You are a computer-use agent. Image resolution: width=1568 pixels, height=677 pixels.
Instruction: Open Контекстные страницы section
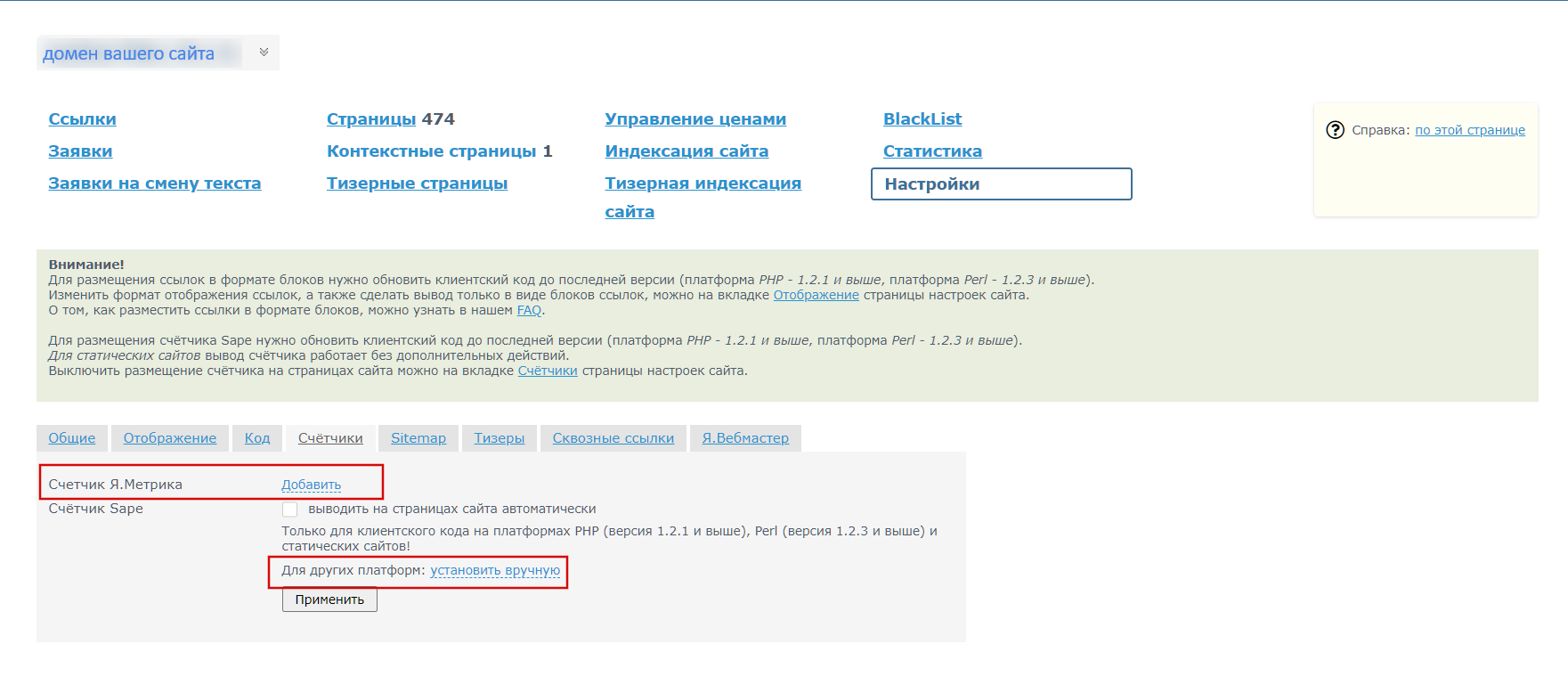click(x=431, y=151)
